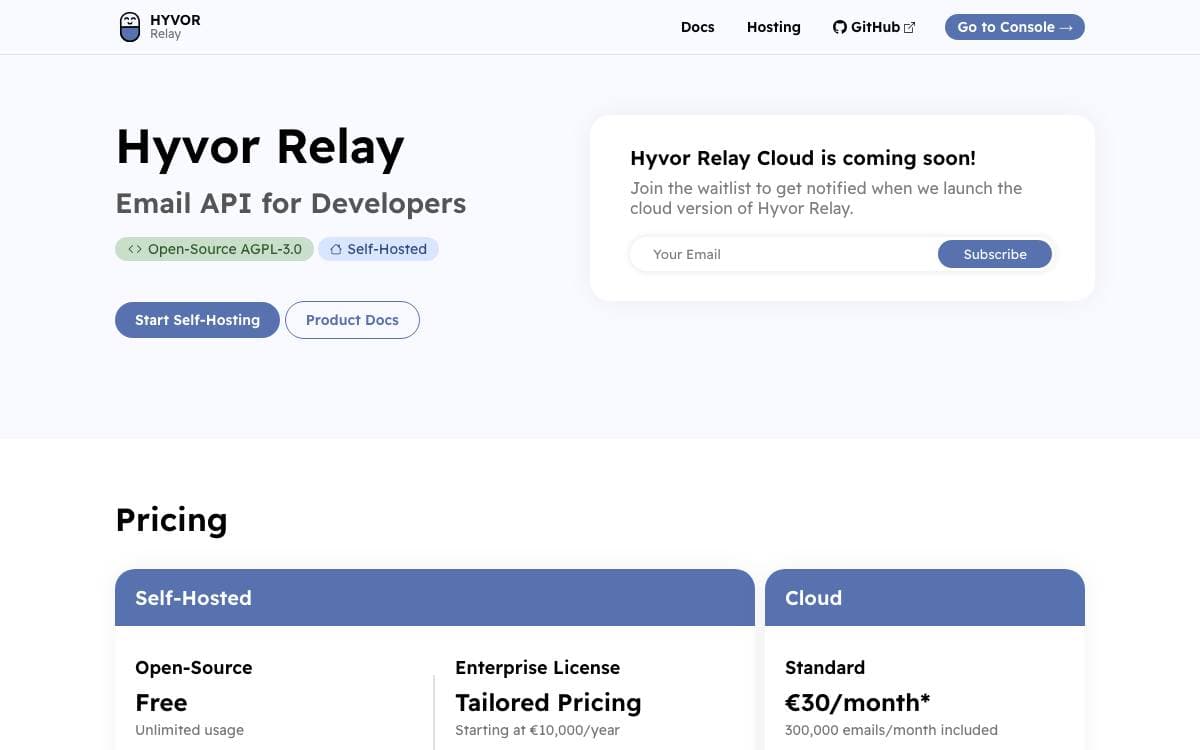Click the Hyvor Relay main heading
Image resolution: width=1200 pixels, height=750 pixels.
pyautogui.click(x=260, y=147)
